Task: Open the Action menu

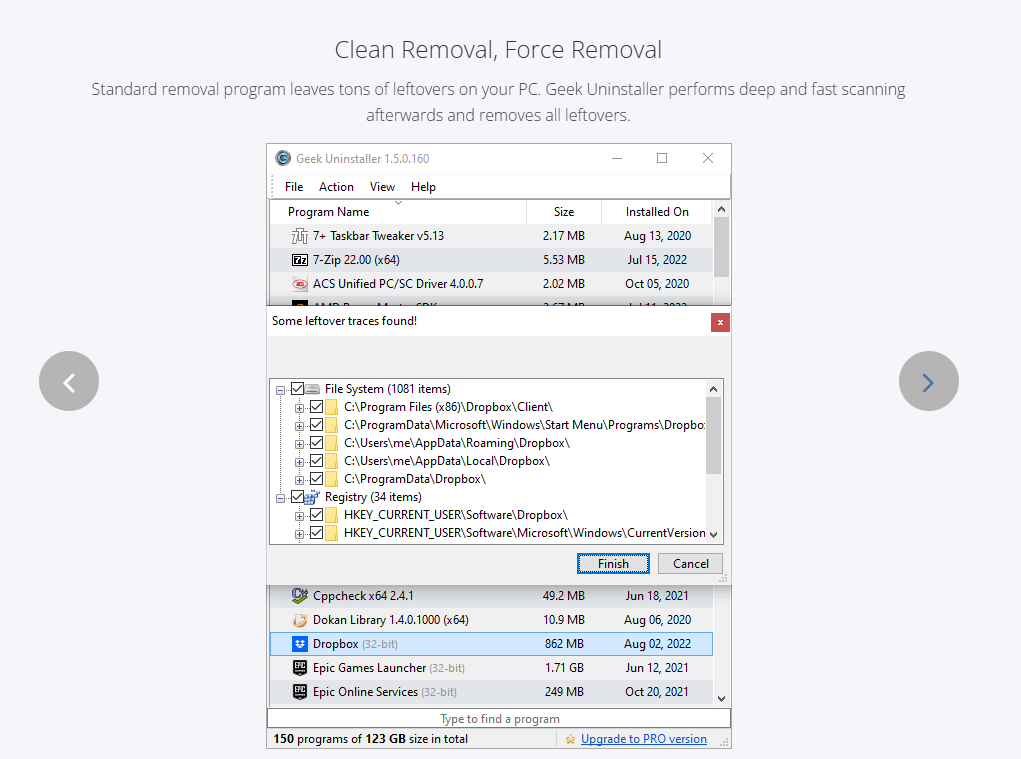Action: click(x=336, y=187)
